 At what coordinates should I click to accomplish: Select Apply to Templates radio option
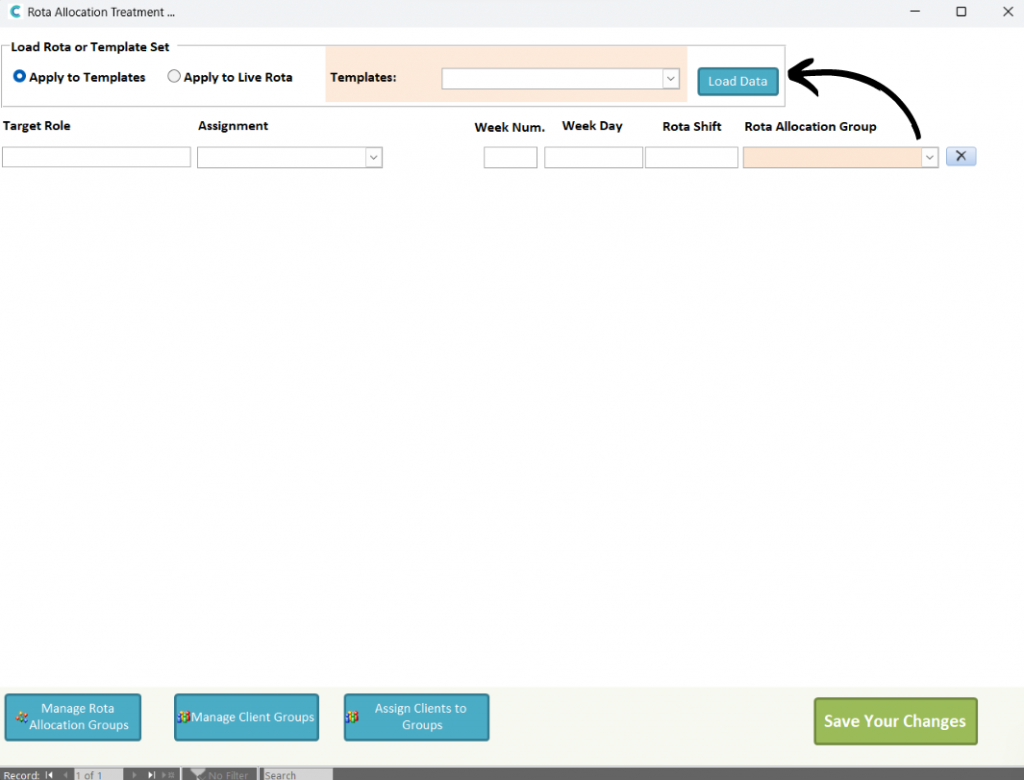(x=20, y=77)
